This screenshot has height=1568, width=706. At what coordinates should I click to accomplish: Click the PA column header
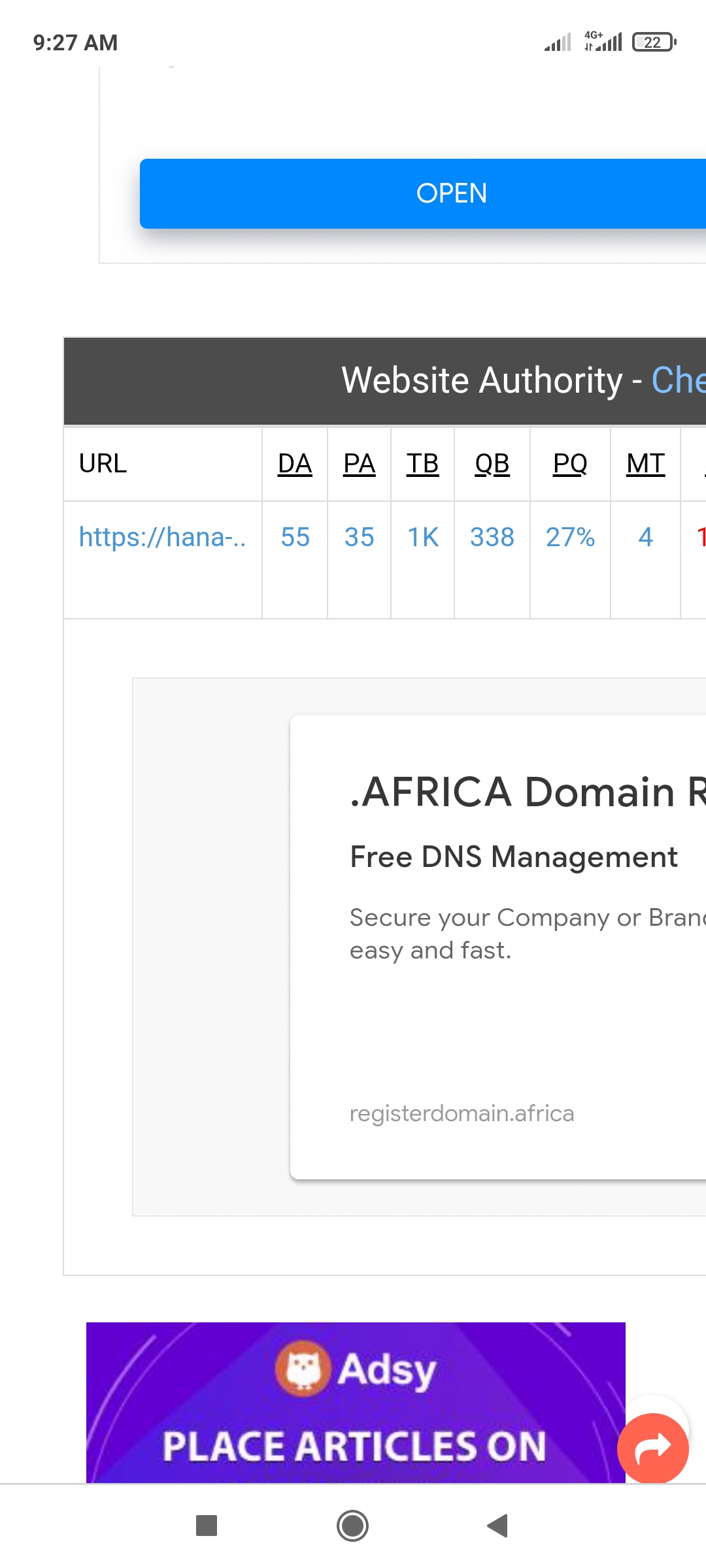(x=359, y=464)
